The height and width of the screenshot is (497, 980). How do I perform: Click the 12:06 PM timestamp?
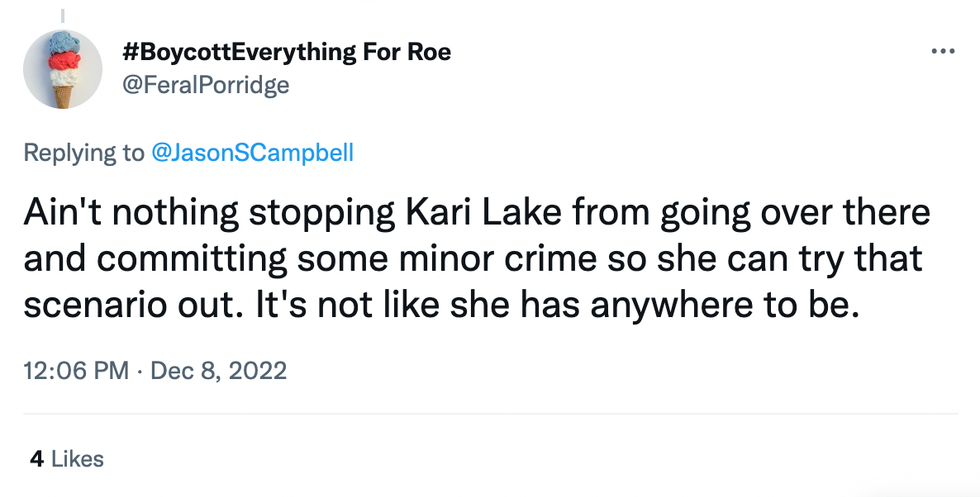[x=75, y=371]
